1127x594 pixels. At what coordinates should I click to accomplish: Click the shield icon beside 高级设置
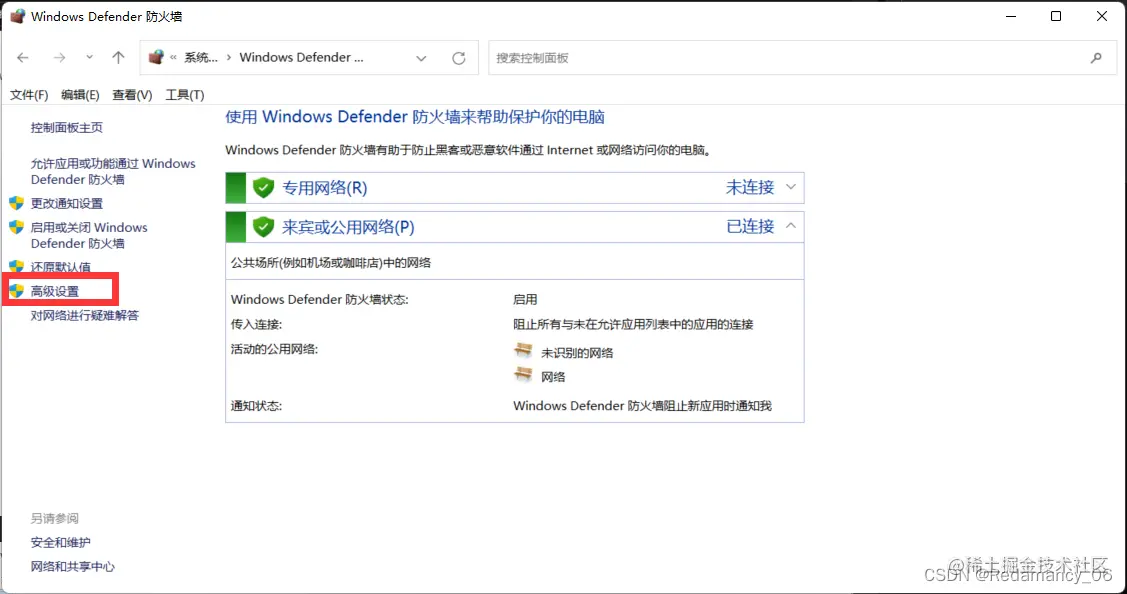(17, 291)
